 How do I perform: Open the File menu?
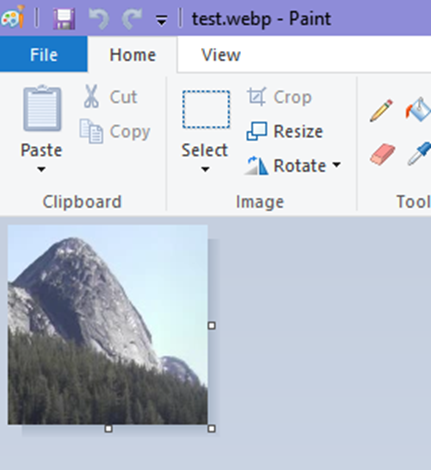44,54
